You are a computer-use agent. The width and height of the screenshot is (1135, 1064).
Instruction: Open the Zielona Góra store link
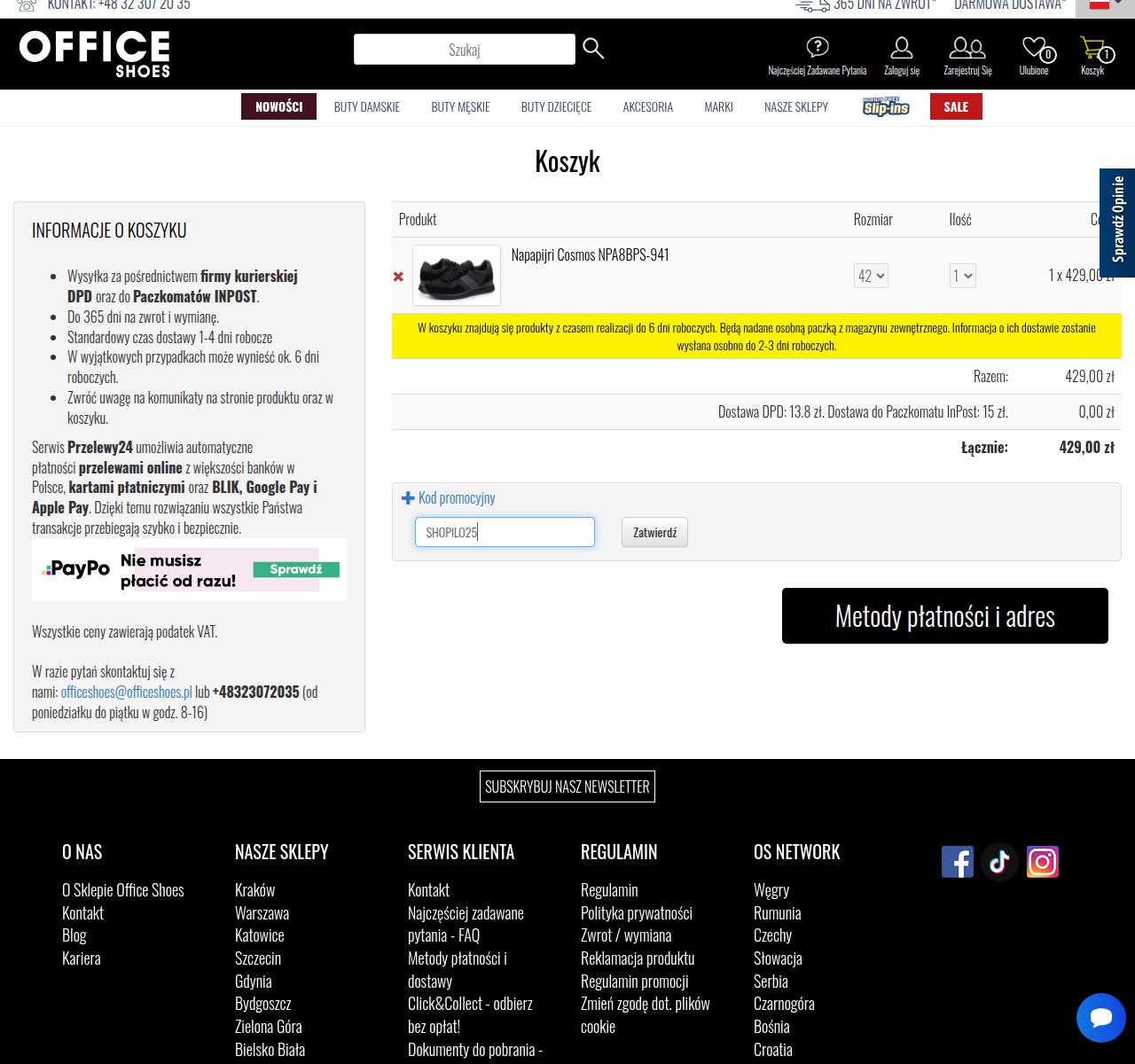pyautogui.click(x=269, y=1027)
